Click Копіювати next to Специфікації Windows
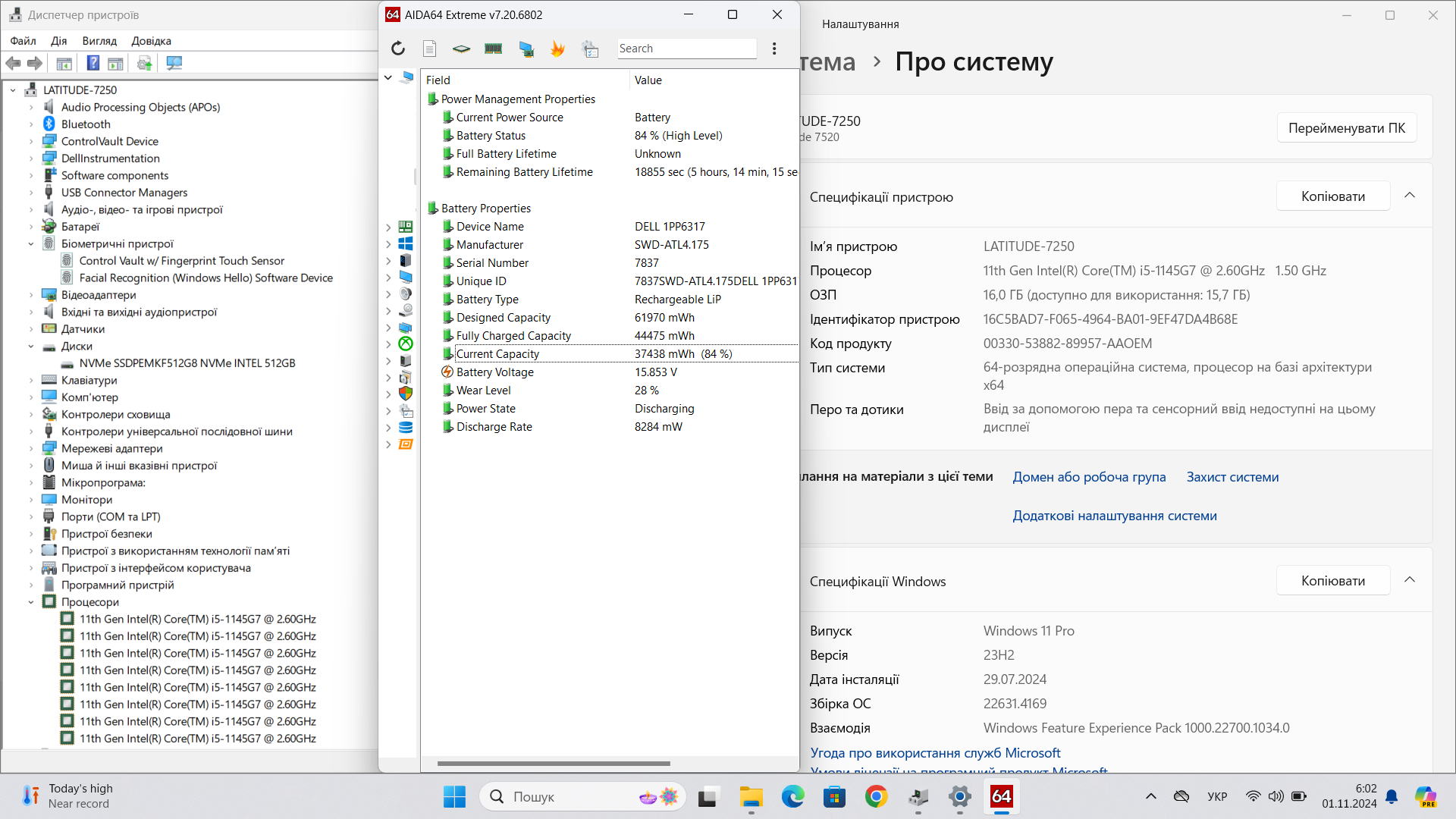Image resolution: width=1456 pixels, height=819 pixels. click(x=1333, y=581)
